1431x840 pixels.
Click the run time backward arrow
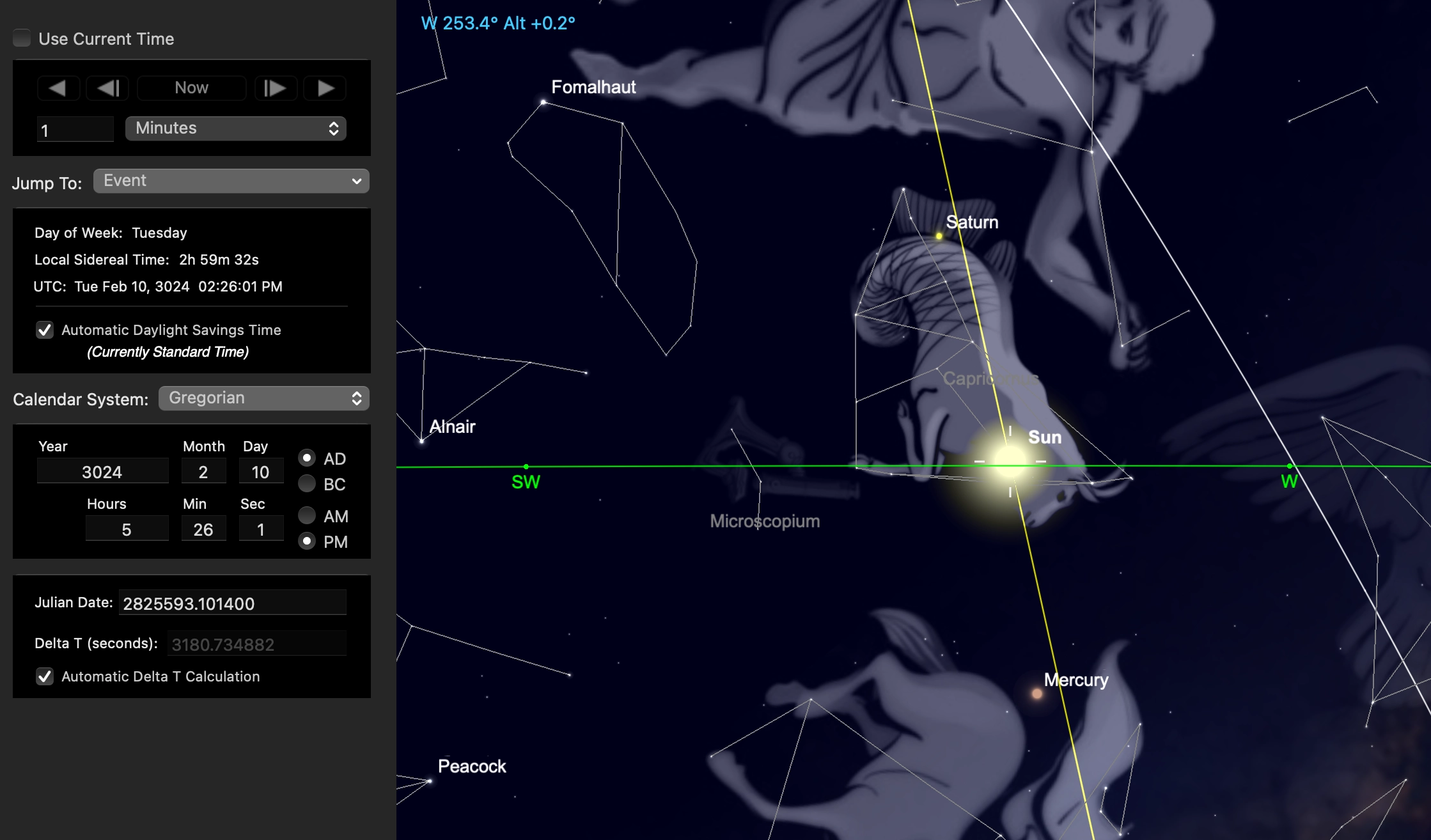[58, 88]
